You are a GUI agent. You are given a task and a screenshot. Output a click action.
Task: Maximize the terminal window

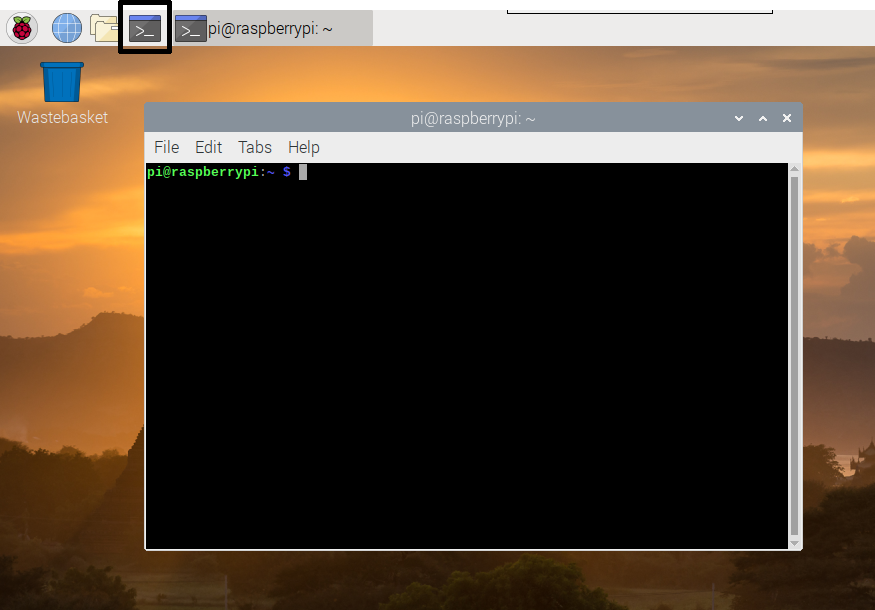[762, 117]
